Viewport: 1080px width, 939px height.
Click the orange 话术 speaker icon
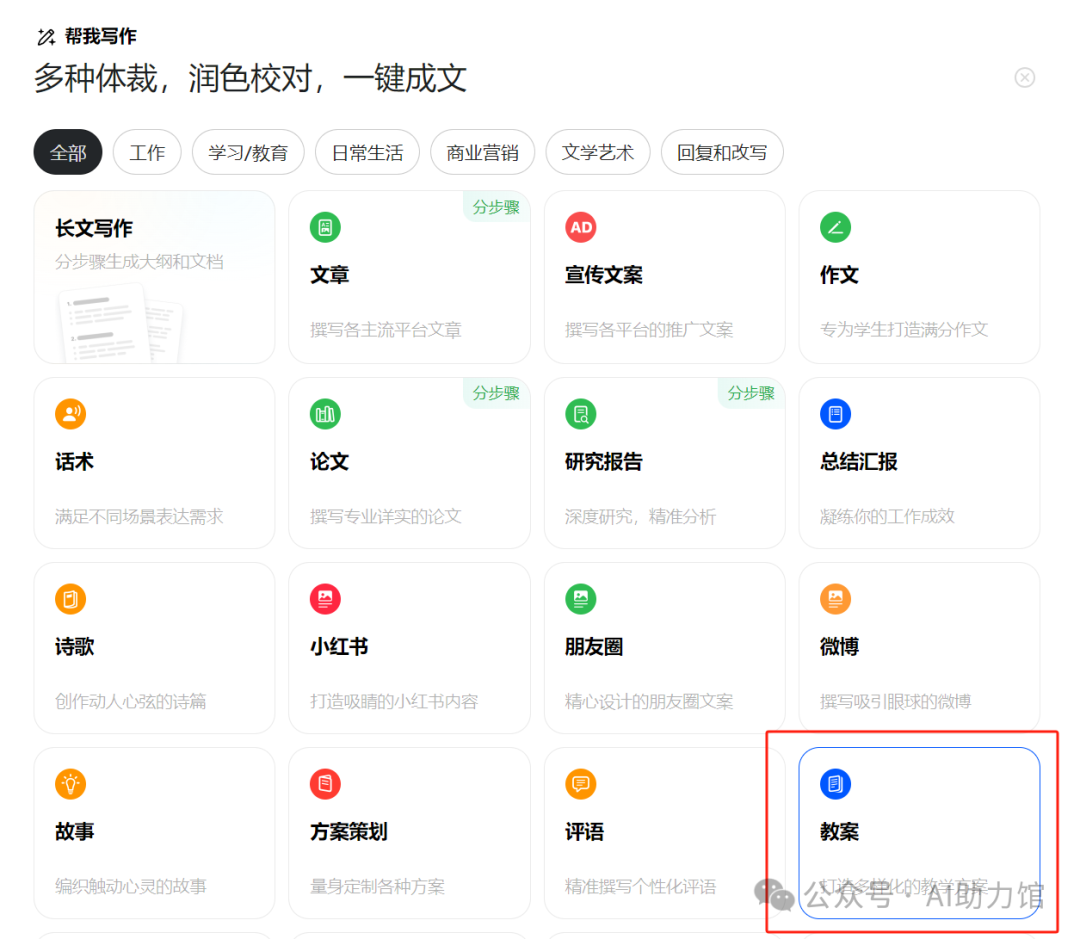tap(70, 414)
